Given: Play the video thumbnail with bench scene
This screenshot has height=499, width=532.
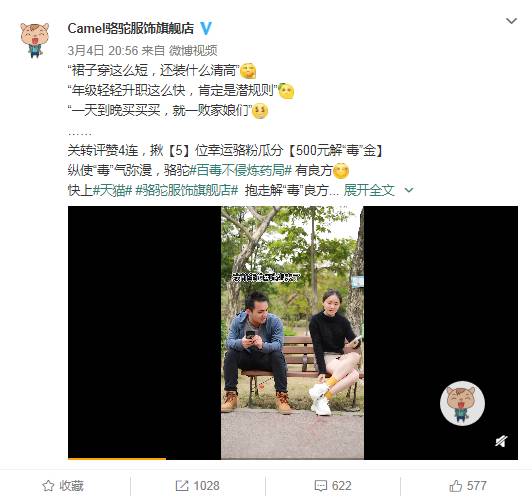Looking at the screenshot, I should [x=292, y=332].
